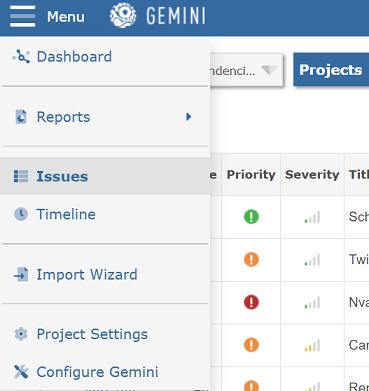Expand the Reports submenu arrow
This screenshot has height=391, width=369.
[189, 117]
